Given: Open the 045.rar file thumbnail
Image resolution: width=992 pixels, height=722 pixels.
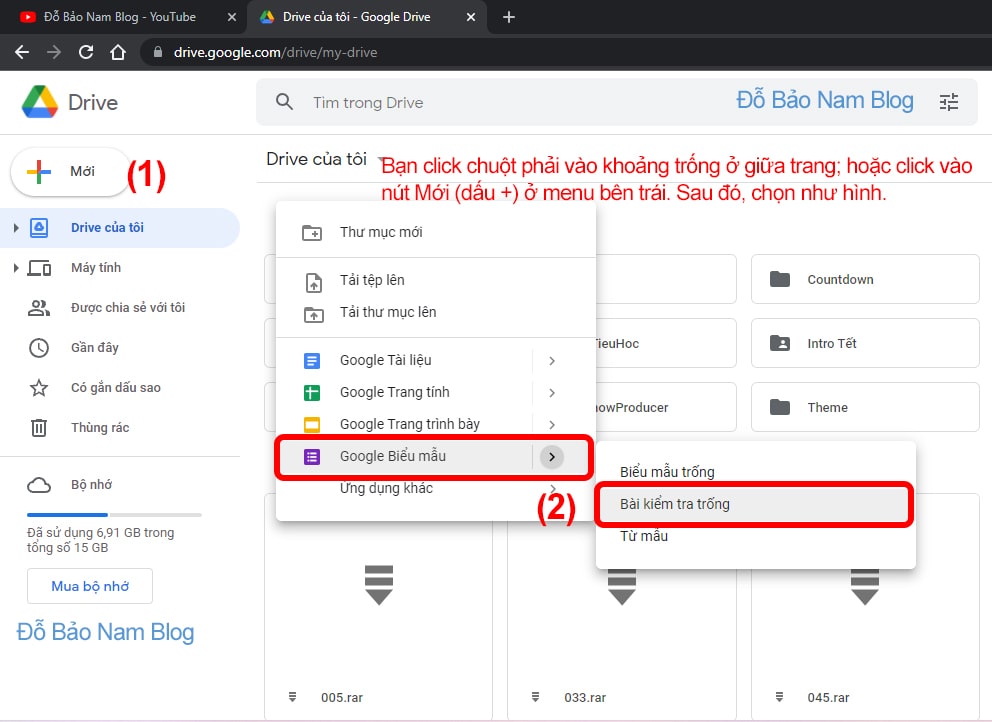Looking at the screenshot, I should (865, 607).
